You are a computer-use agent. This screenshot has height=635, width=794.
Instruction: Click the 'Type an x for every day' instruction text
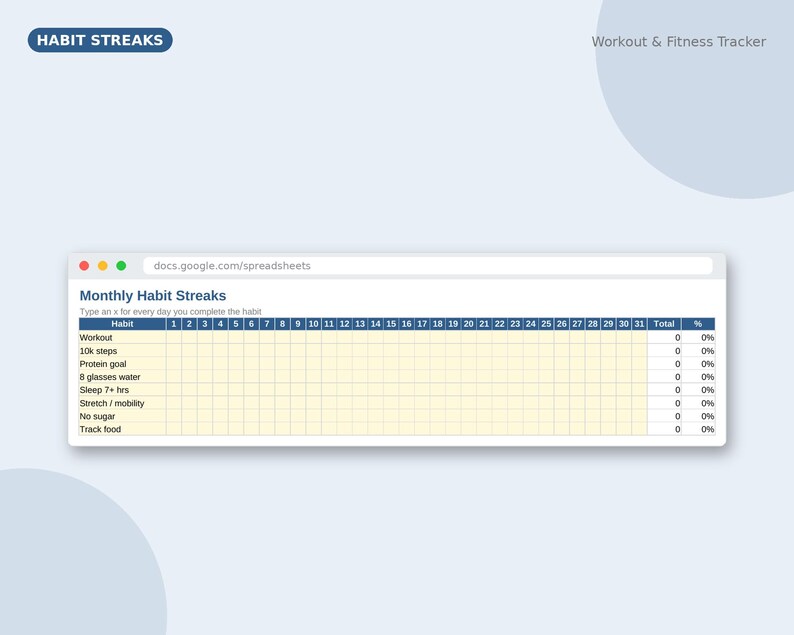pyautogui.click(x=171, y=311)
